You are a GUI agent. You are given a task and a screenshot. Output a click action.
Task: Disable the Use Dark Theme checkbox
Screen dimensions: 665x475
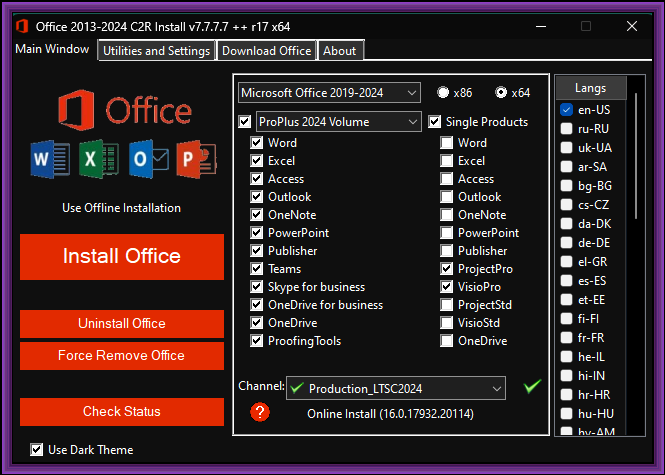[36, 450]
